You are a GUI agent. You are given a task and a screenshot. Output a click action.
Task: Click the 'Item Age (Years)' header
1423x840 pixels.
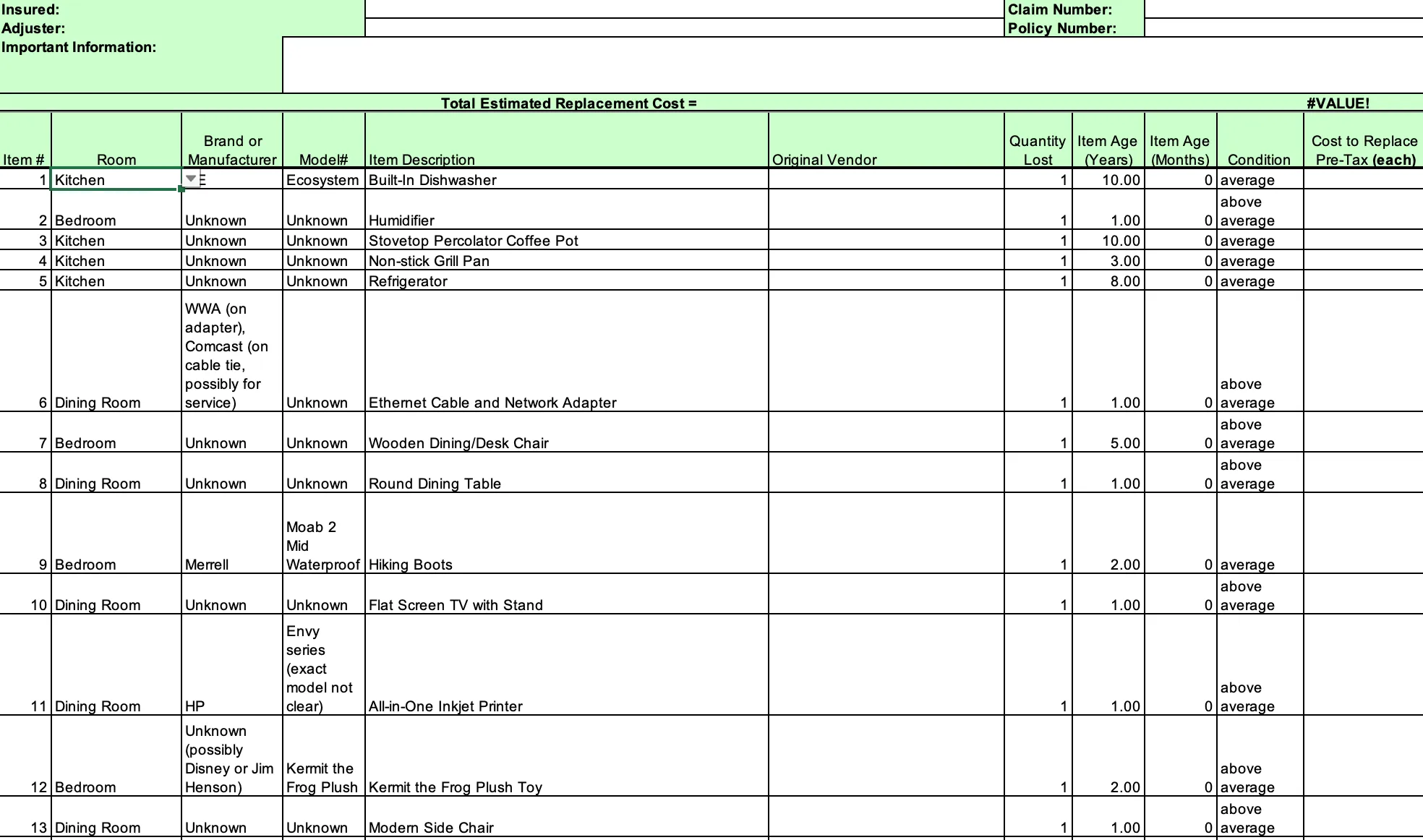click(x=1108, y=140)
